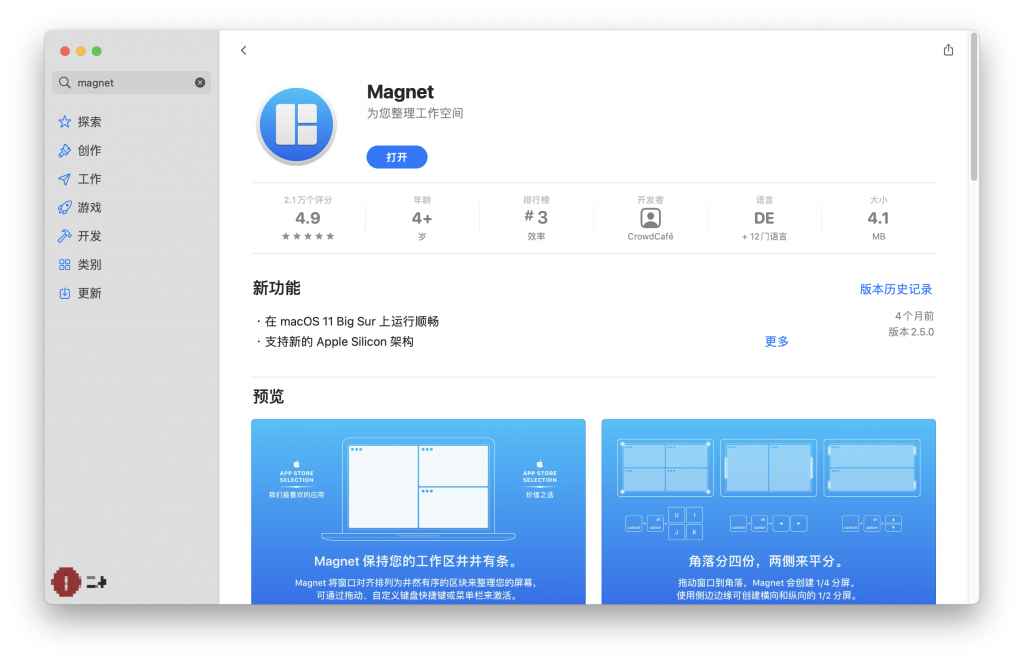Click the green full-screen window button

(x=97, y=51)
